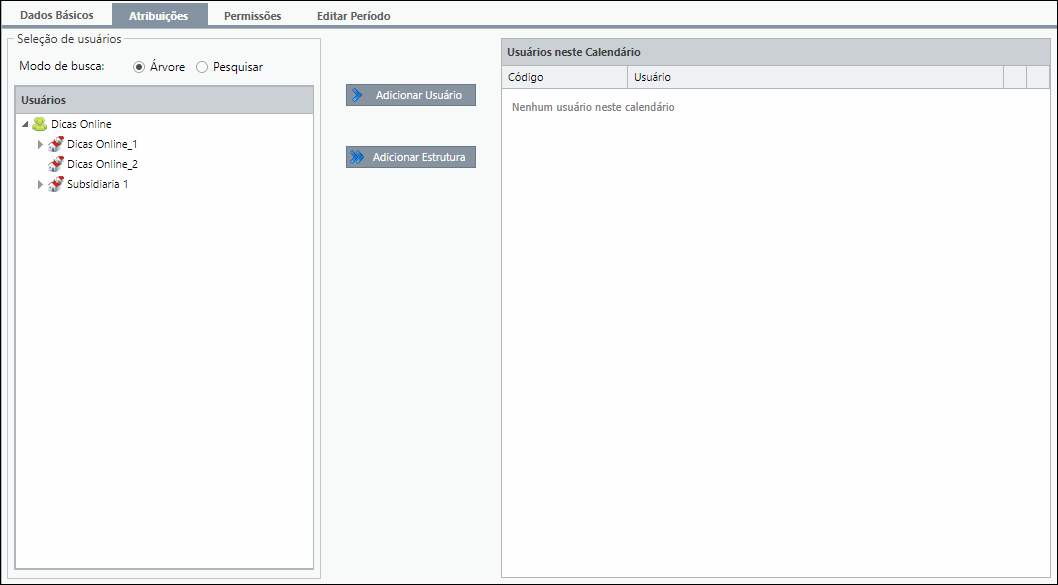Select the Árvore search mode radio
This screenshot has width=1058, height=585.
point(139,67)
